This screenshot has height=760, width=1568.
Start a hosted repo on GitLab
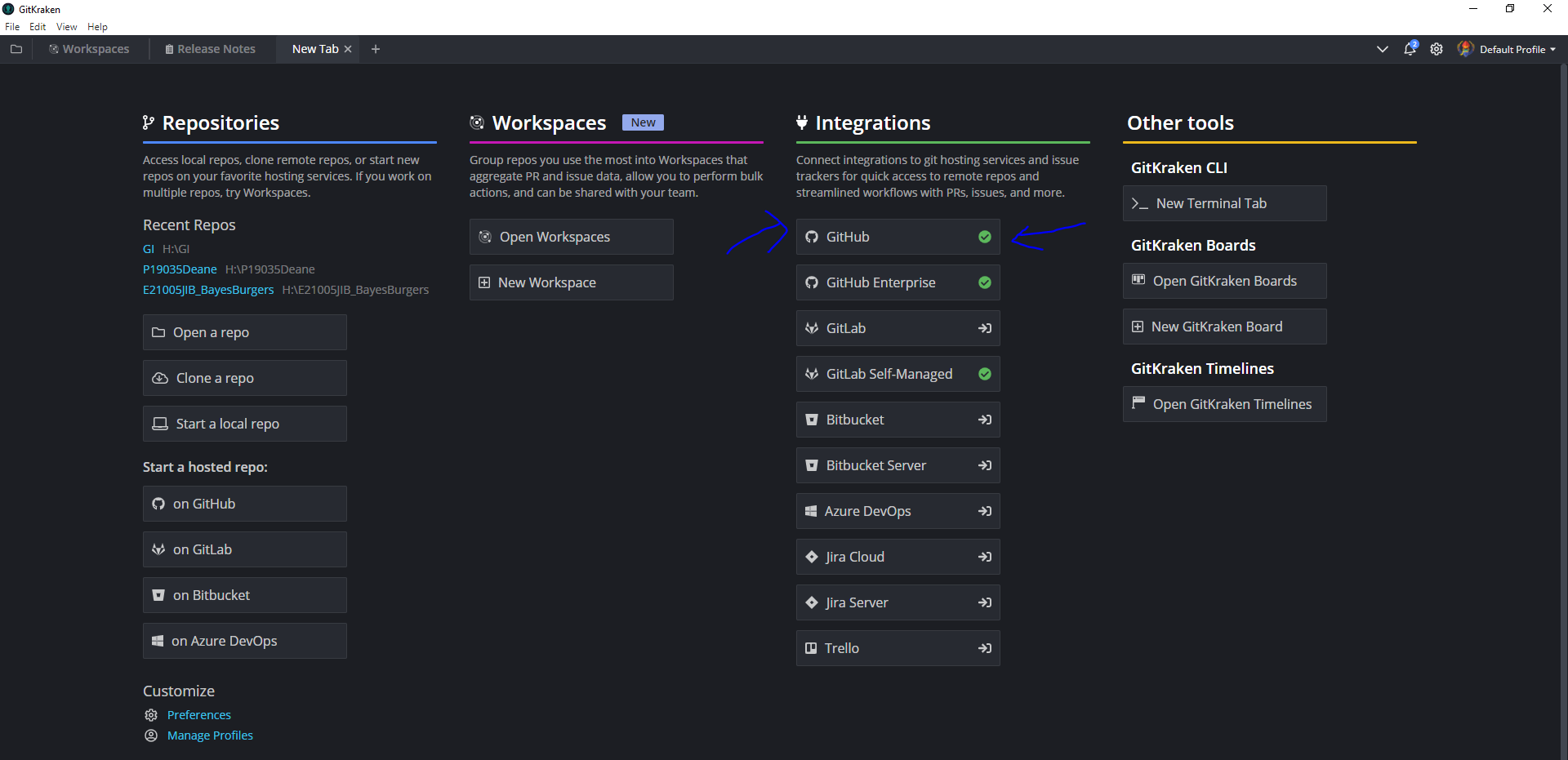click(245, 549)
